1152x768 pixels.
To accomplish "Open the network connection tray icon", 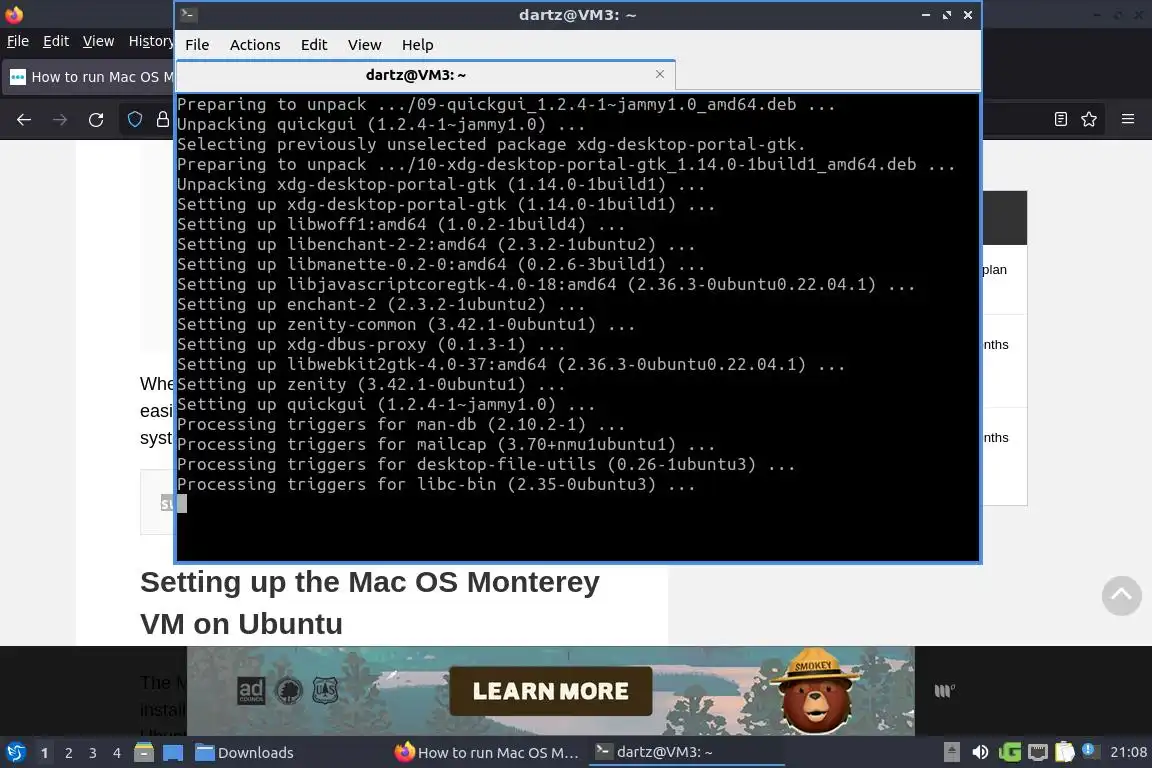I will [1037, 752].
